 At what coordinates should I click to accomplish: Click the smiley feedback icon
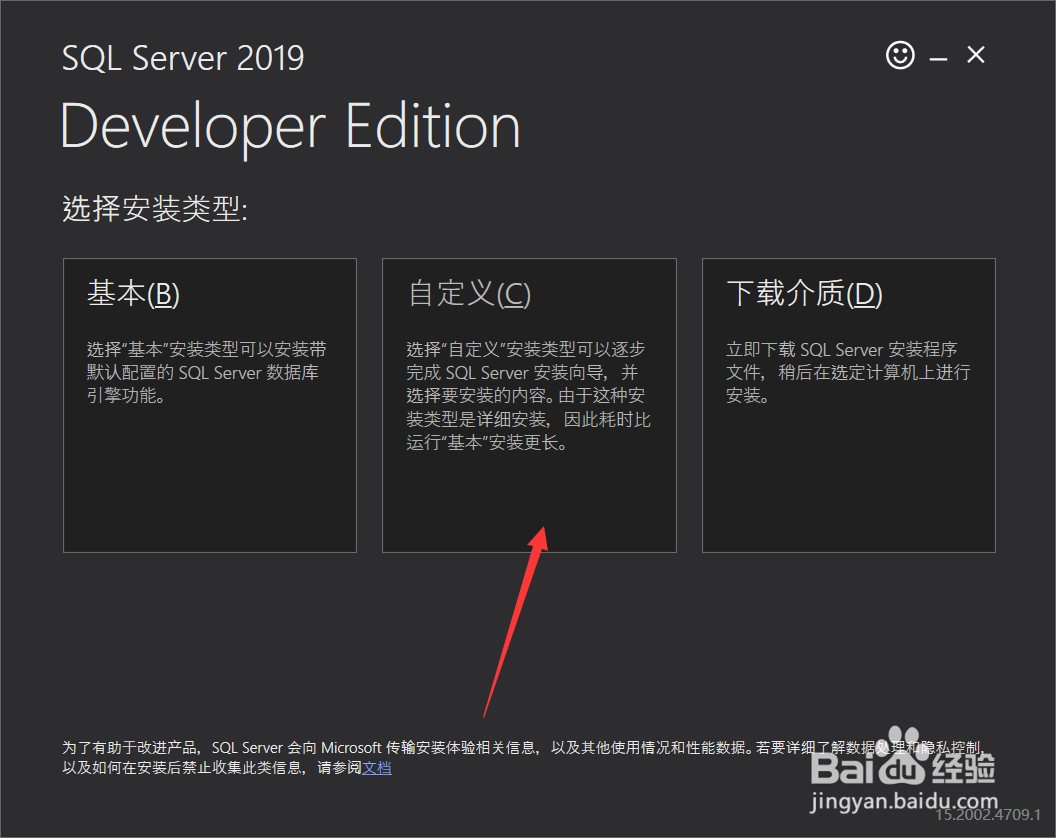tap(900, 55)
